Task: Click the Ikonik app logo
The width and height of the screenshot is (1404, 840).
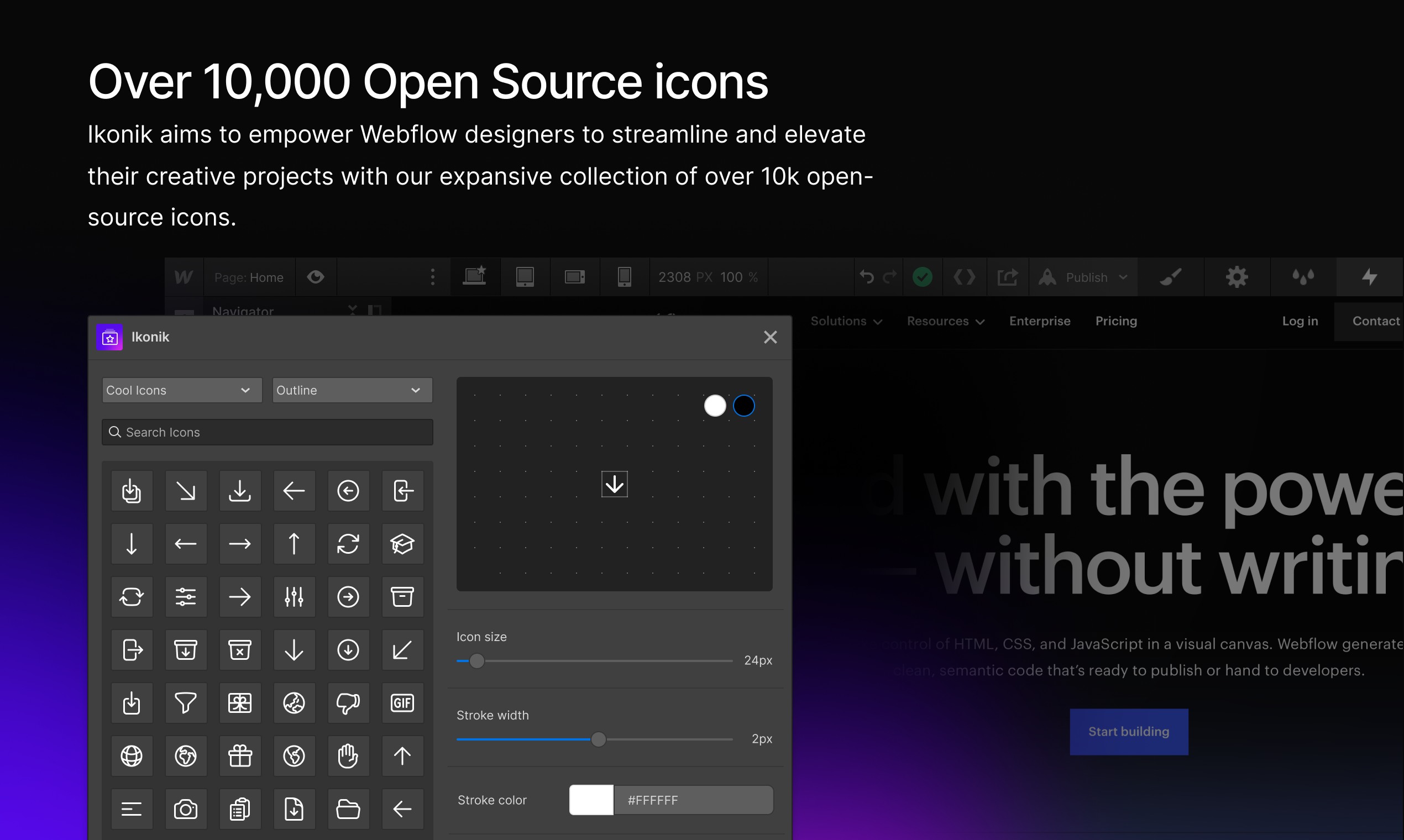Action: (x=109, y=337)
